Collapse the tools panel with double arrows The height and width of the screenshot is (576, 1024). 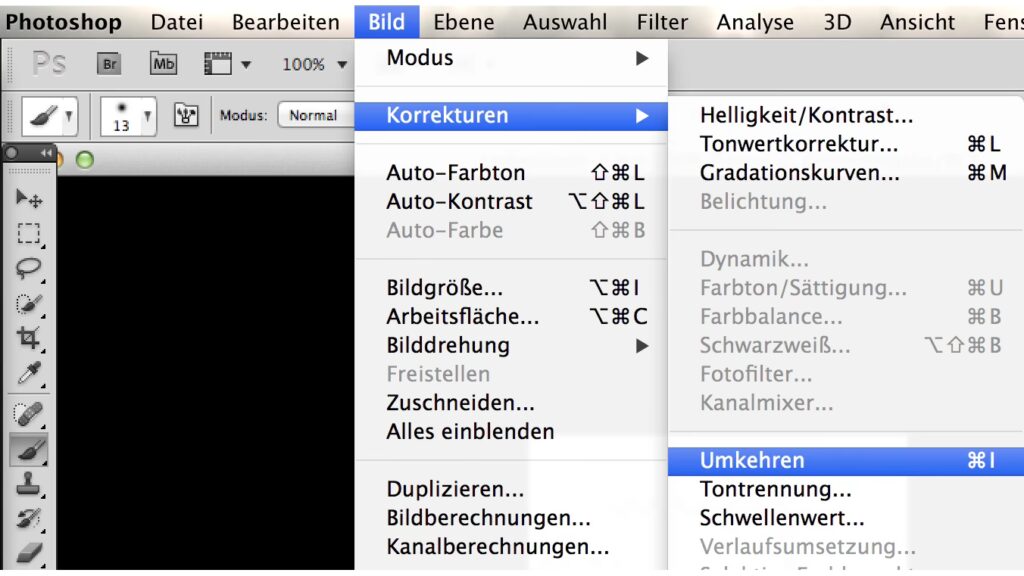tap(46, 153)
